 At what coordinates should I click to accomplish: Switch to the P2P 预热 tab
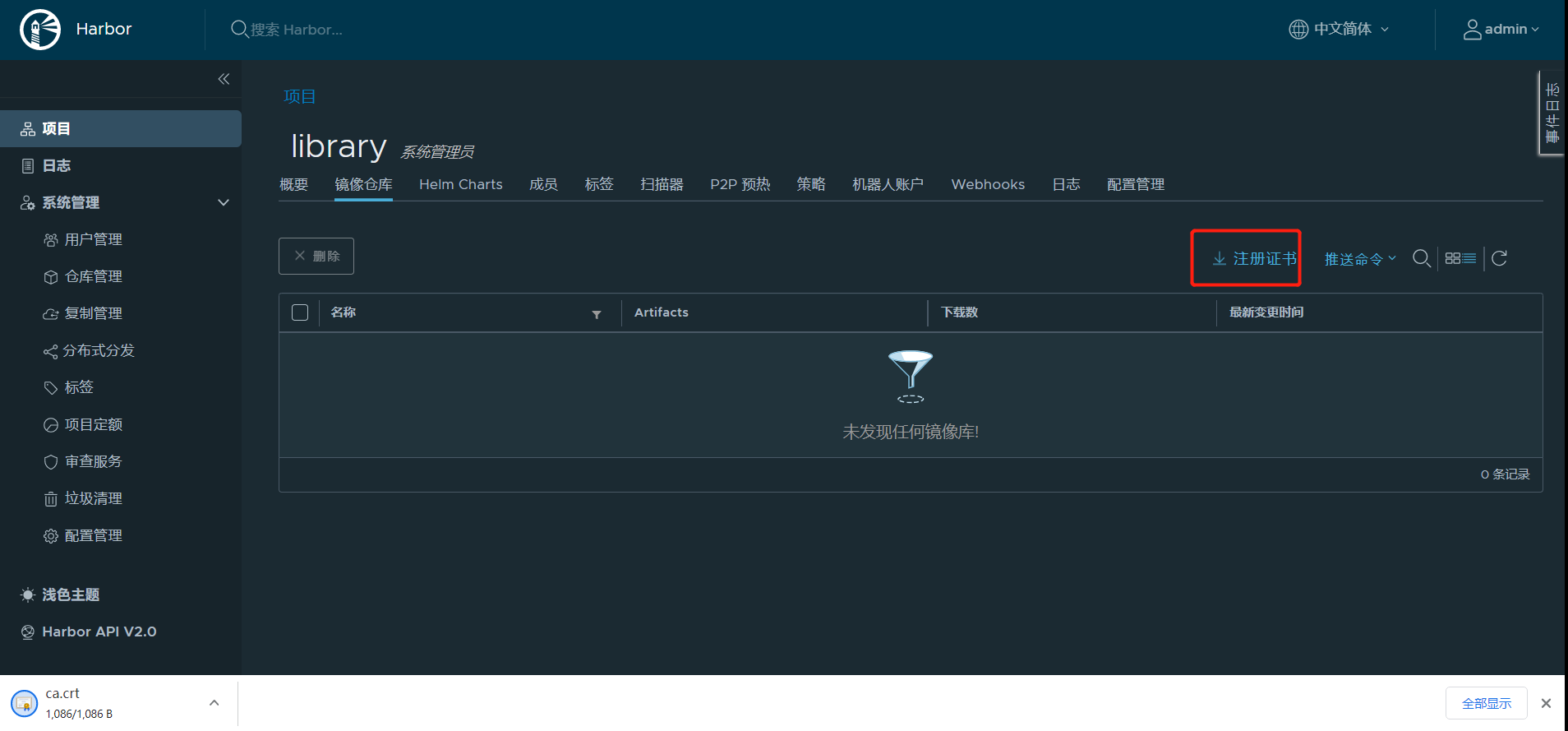click(740, 184)
